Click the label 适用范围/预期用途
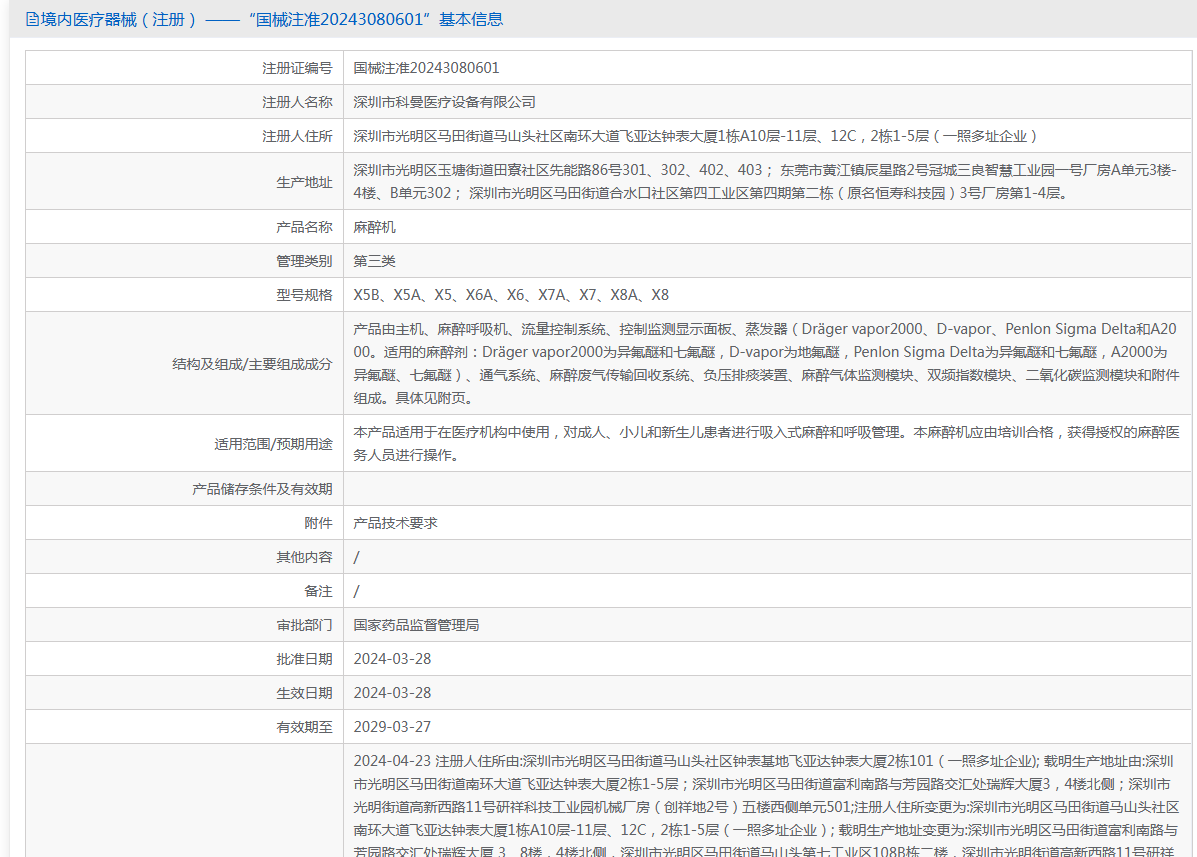The height and width of the screenshot is (857, 1197). click(x=273, y=443)
